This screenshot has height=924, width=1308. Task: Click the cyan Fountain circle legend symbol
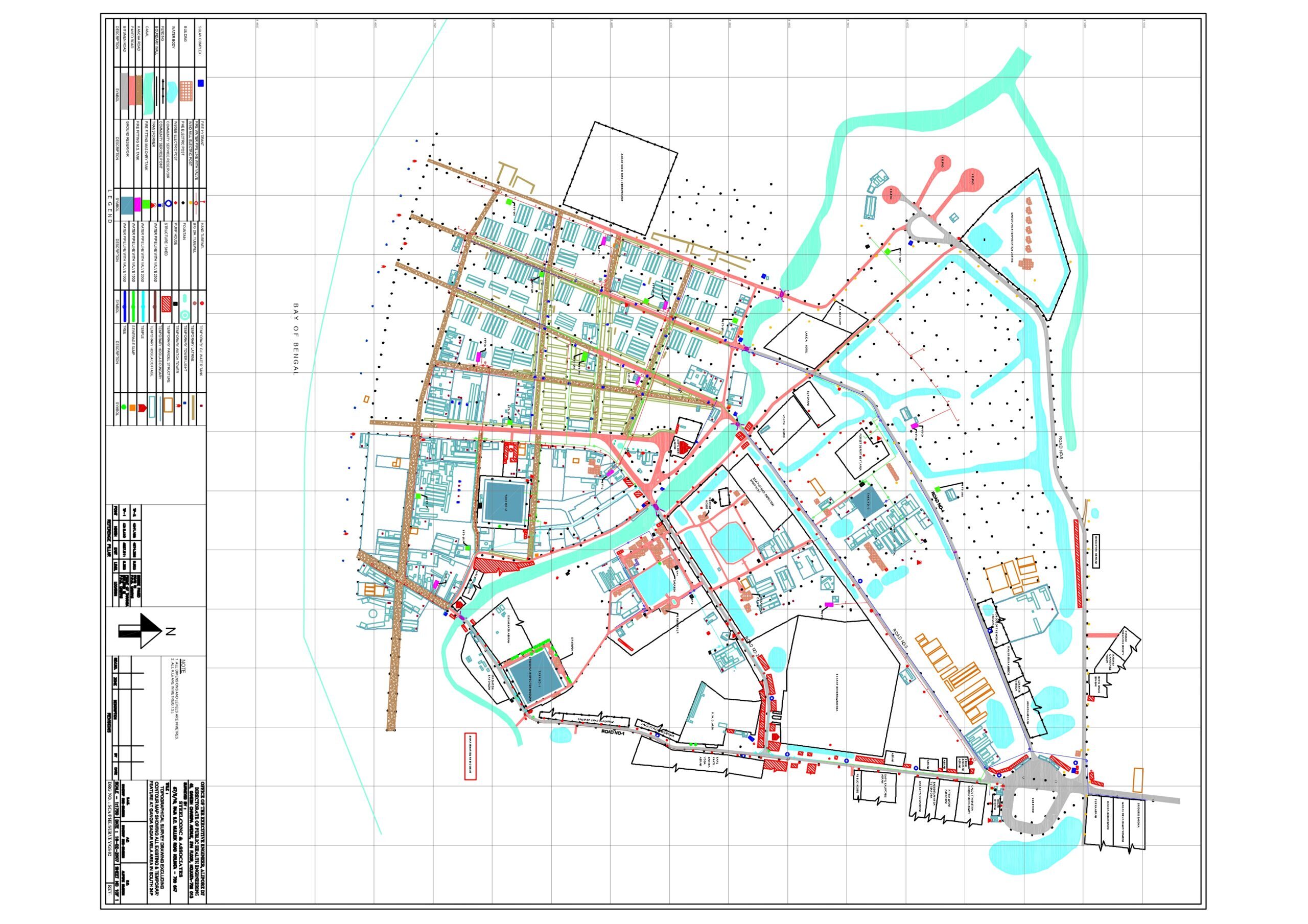[x=185, y=315]
